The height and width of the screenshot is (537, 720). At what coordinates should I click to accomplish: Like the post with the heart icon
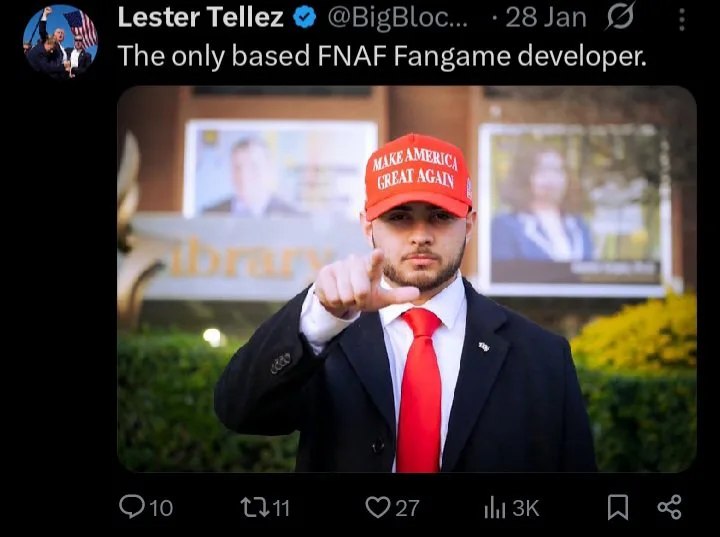pos(377,507)
